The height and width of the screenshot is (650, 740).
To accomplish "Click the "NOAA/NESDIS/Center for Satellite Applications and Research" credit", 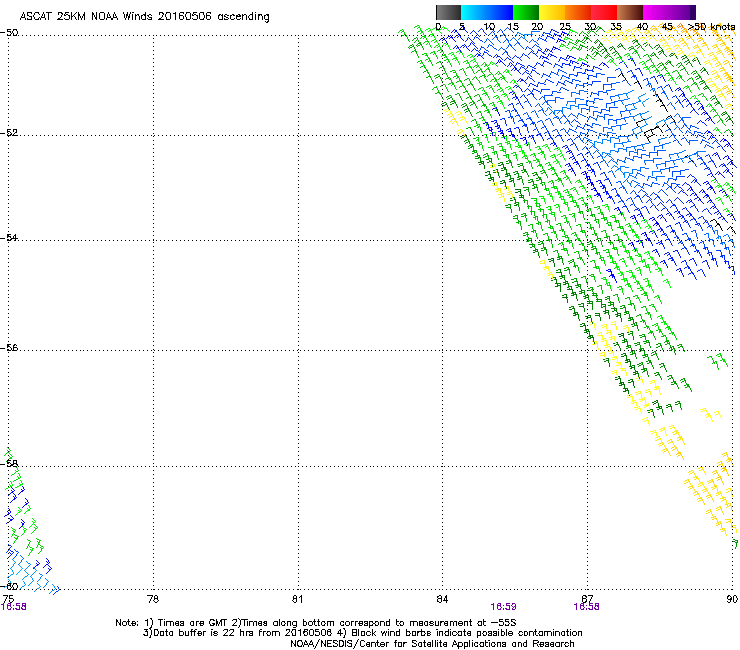I will click(432, 644).
